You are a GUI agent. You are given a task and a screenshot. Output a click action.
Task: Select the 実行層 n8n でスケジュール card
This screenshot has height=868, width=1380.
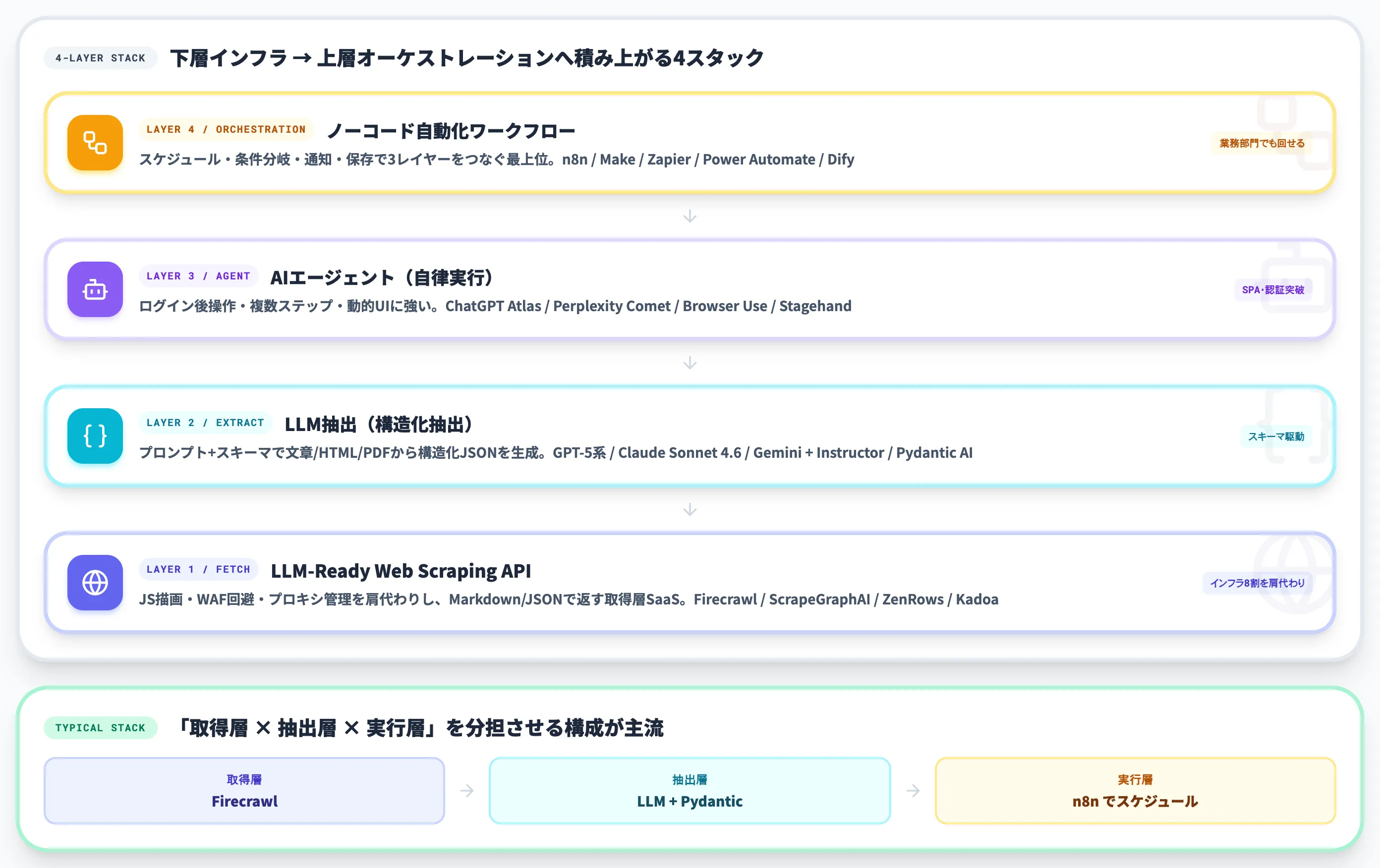coord(1135,791)
